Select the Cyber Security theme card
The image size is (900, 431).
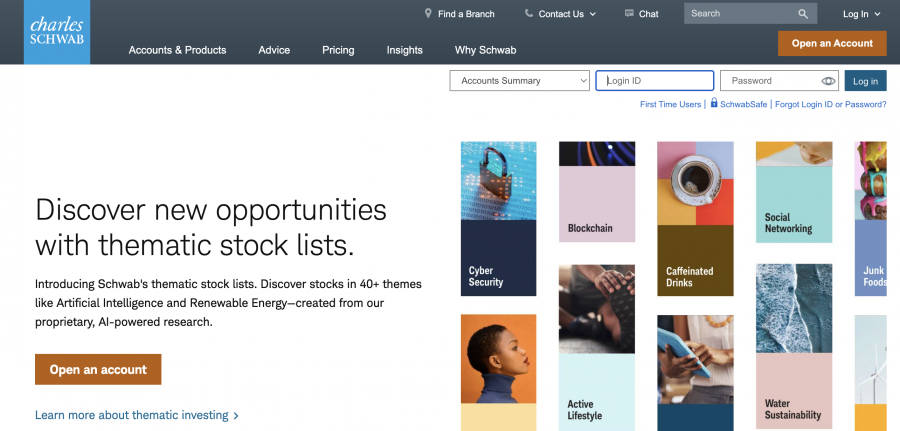[x=498, y=219]
